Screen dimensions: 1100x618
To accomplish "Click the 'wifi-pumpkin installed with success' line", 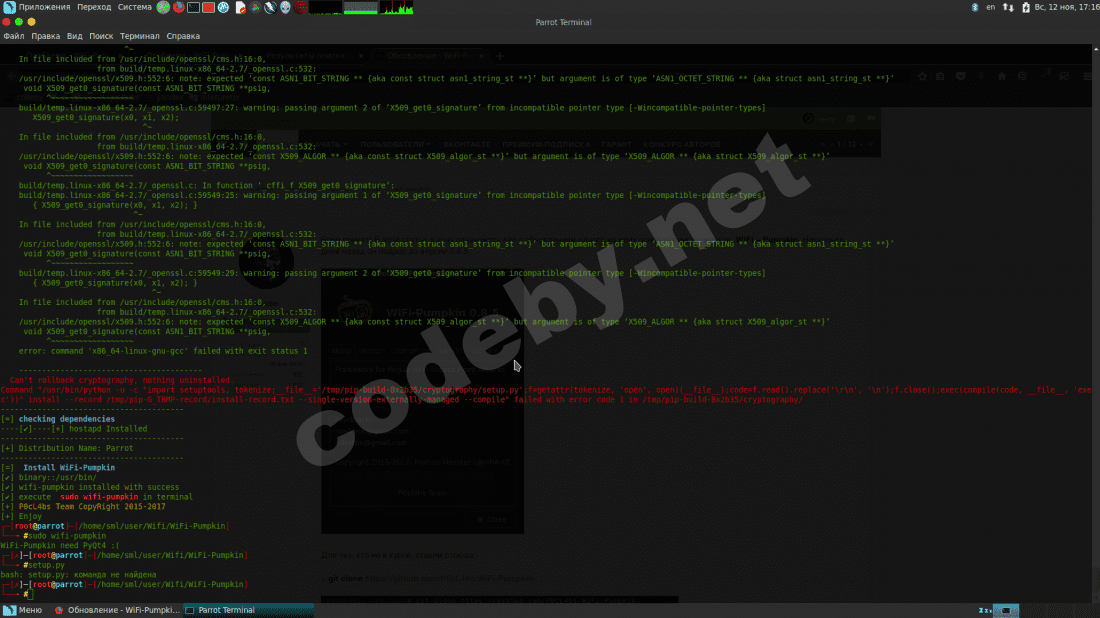I will click(90, 487).
